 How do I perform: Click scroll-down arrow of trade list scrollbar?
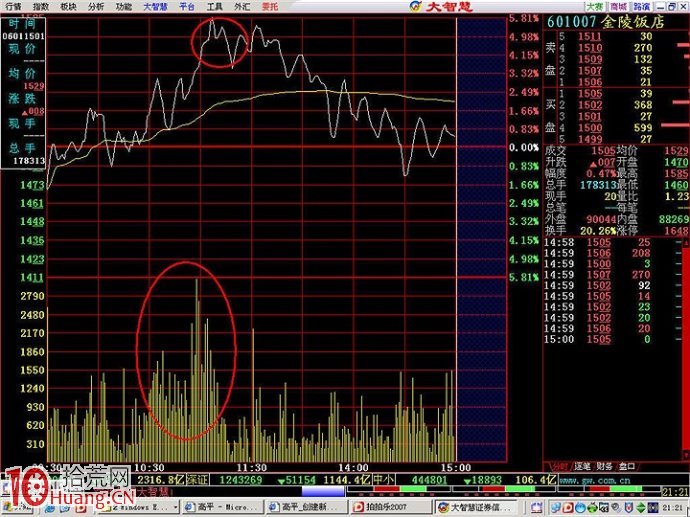coord(686,454)
